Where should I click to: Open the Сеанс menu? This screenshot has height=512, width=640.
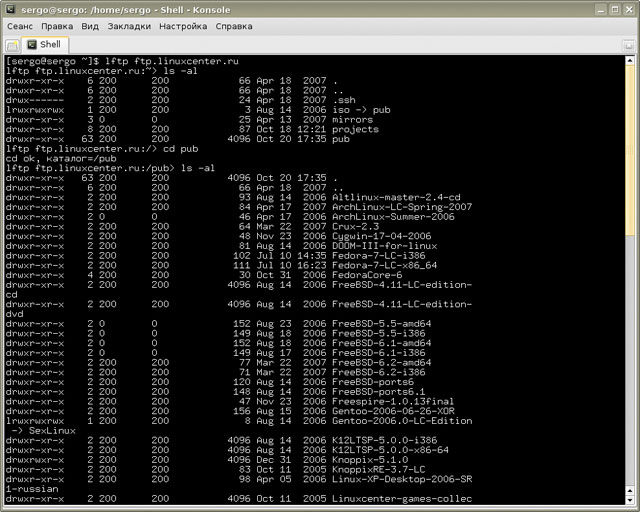pos(20,26)
